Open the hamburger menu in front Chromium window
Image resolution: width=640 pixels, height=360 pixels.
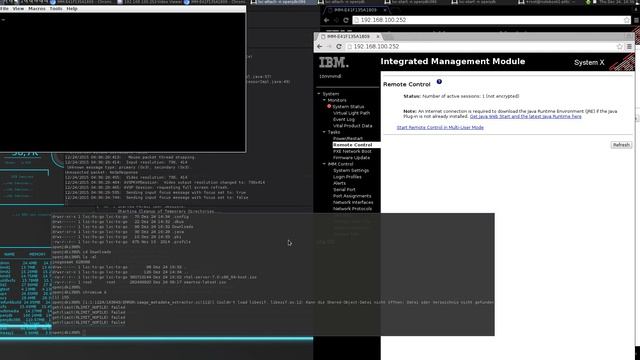point(629,47)
